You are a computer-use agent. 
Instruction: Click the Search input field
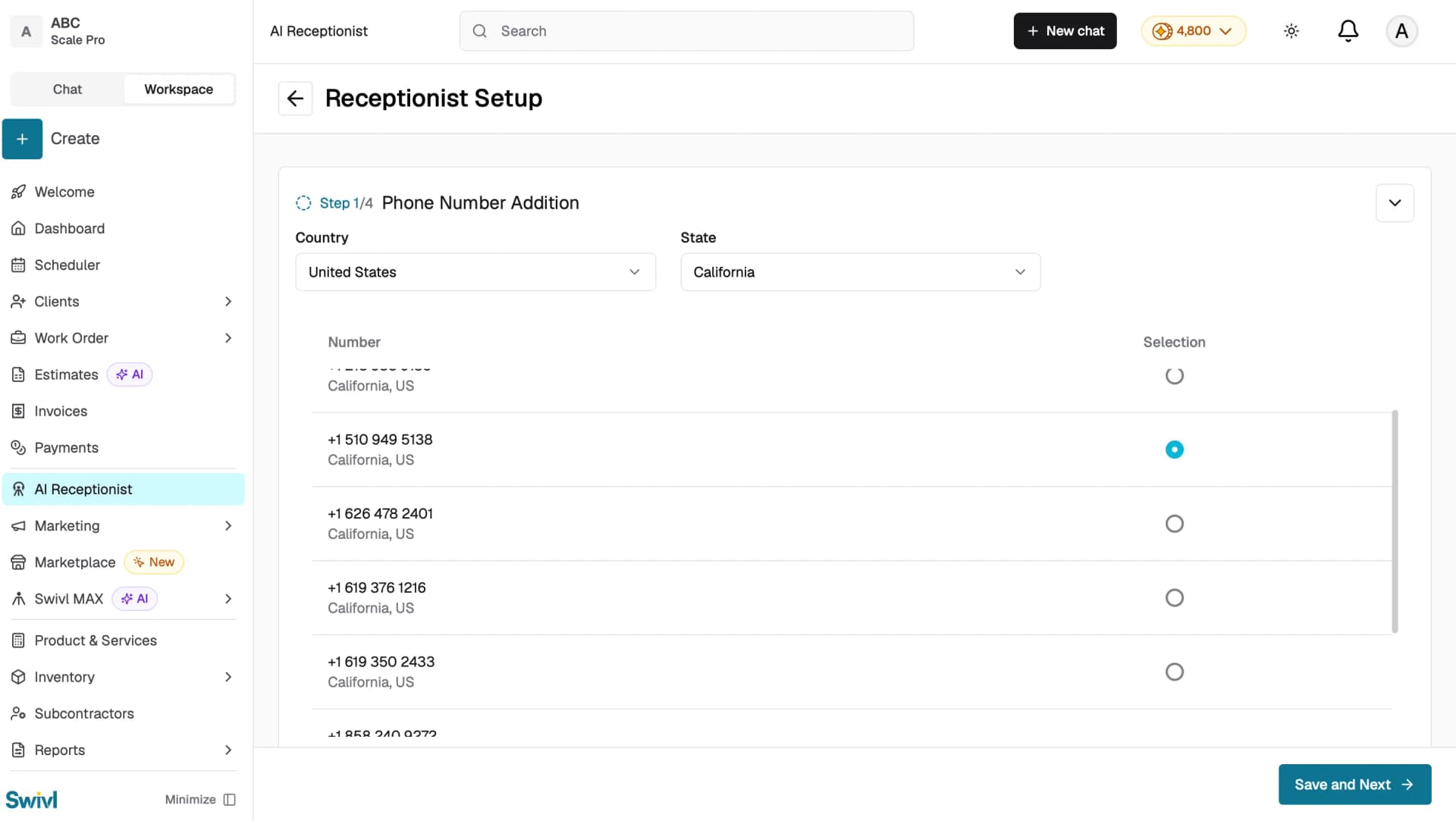[686, 31]
